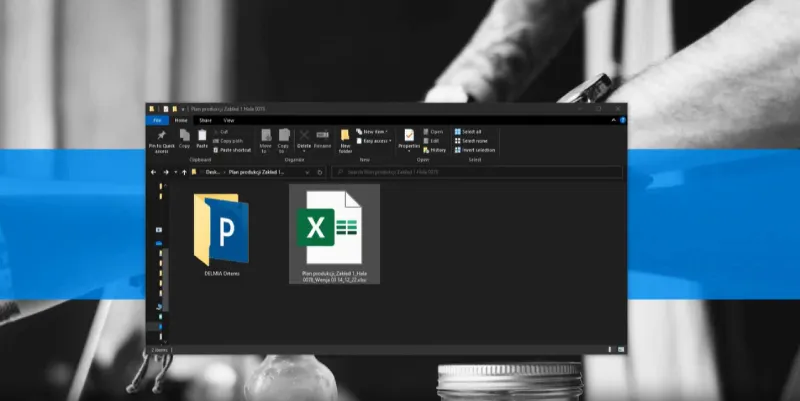800x401 pixels.
Task: Switch to the View ribbon tab
Action: (229, 120)
